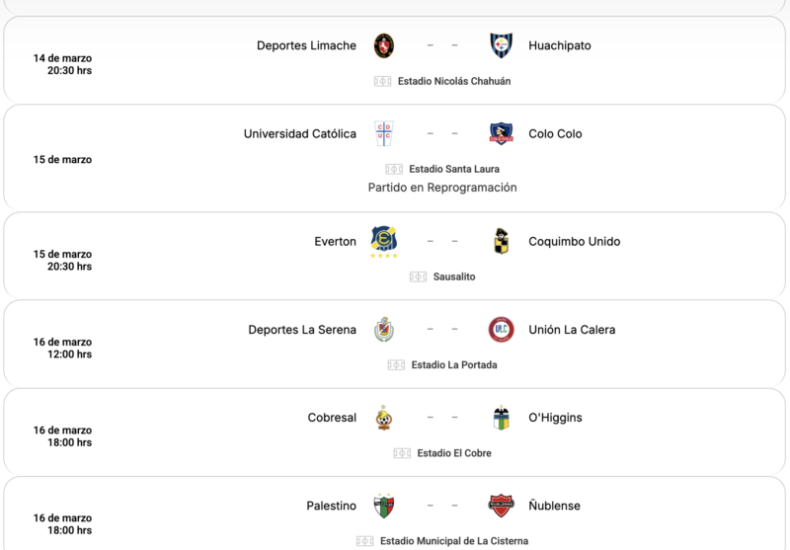This screenshot has width=790, height=550.
Task: Open the Universidad Católica crest
Action: [x=384, y=134]
